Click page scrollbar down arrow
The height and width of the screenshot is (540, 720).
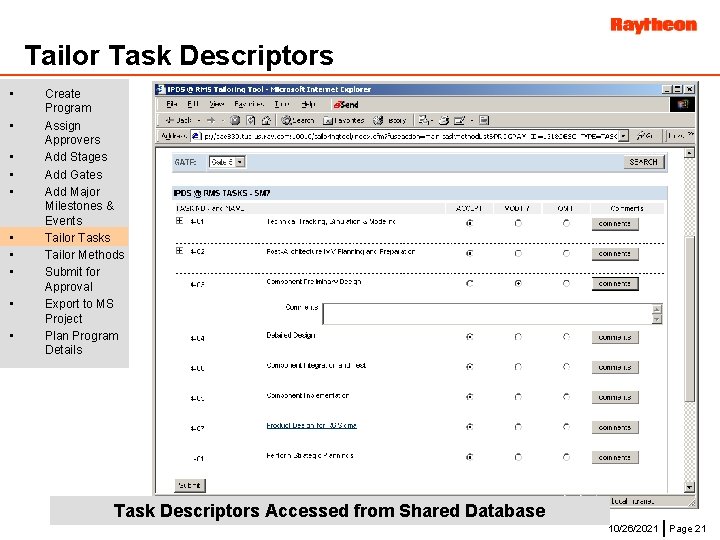(x=689, y=487)
